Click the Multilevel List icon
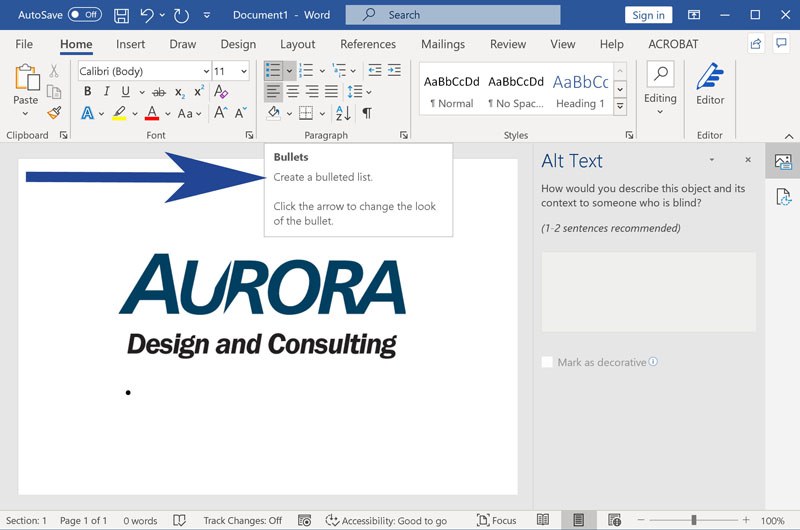The width and height of the screenshot is (800, 530). tap(339, 70)
